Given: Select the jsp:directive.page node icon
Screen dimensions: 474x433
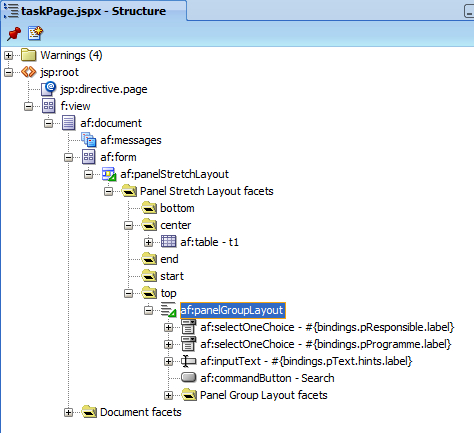Looking at the screenshot, I should pyautogui.click(x=49, y=89).
